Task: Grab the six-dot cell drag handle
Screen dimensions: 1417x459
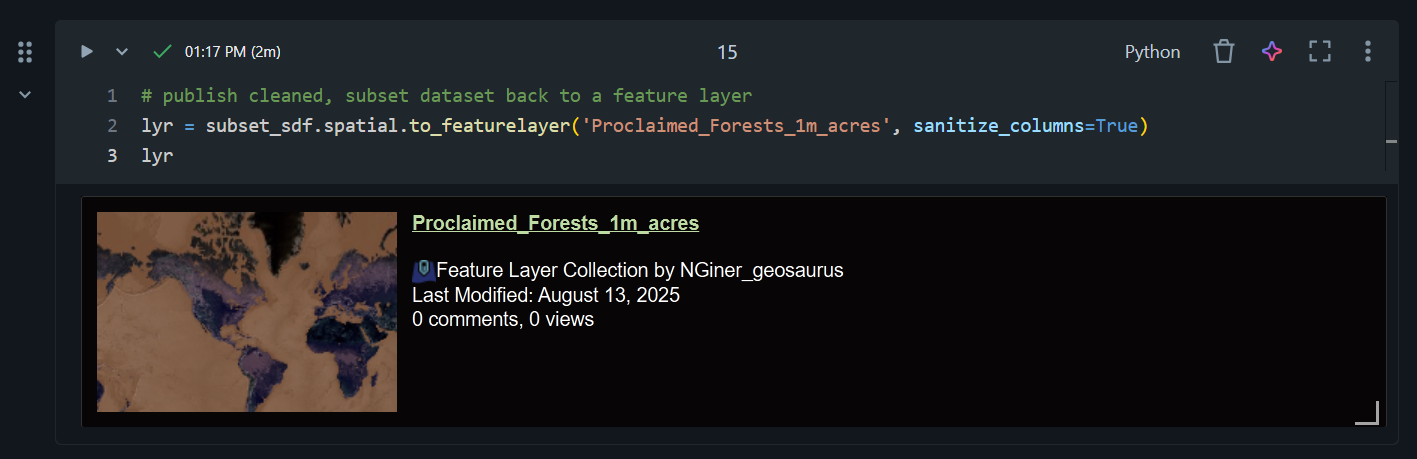Action: pyautogui.click(x=26, y=52)
